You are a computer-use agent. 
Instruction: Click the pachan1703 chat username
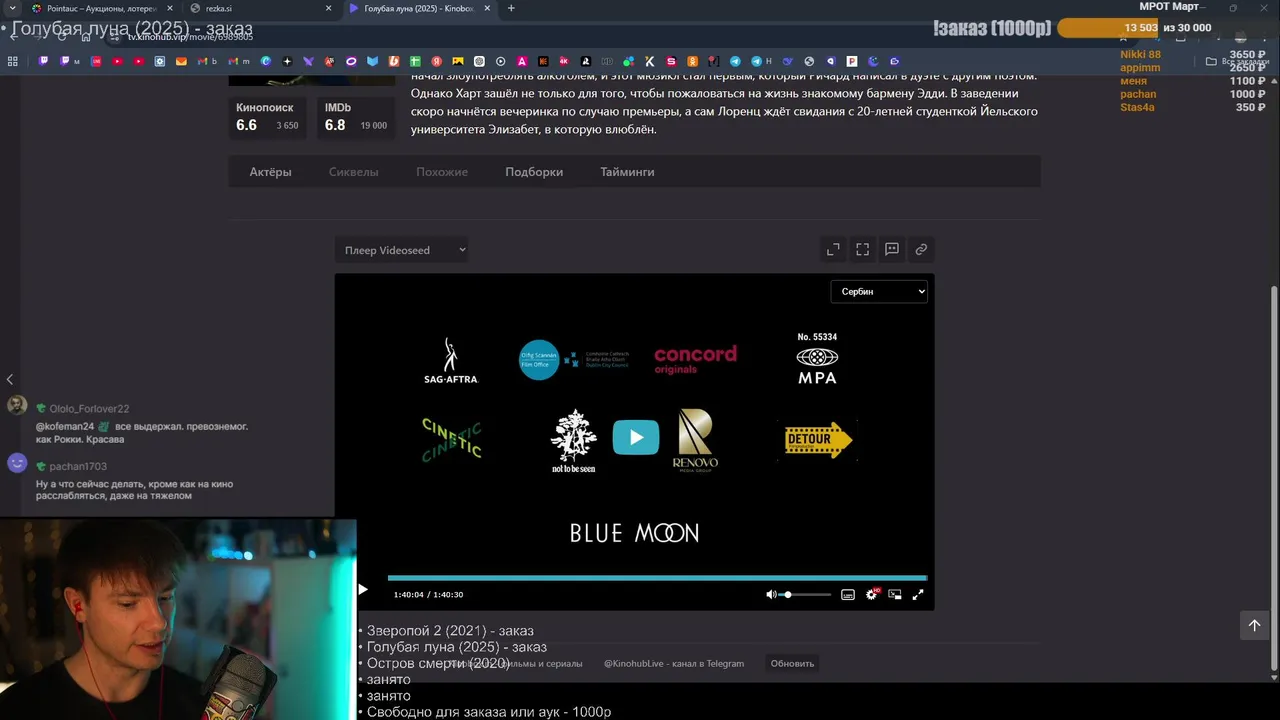click(78, 466)
